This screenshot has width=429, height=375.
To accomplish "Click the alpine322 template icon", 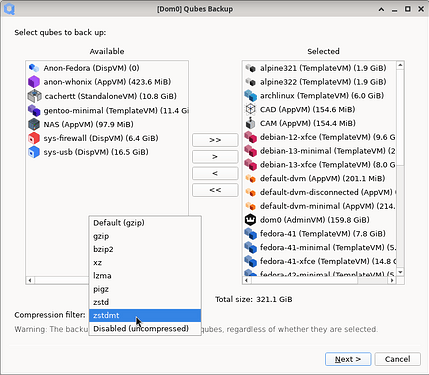I will (x=250, y=82).
